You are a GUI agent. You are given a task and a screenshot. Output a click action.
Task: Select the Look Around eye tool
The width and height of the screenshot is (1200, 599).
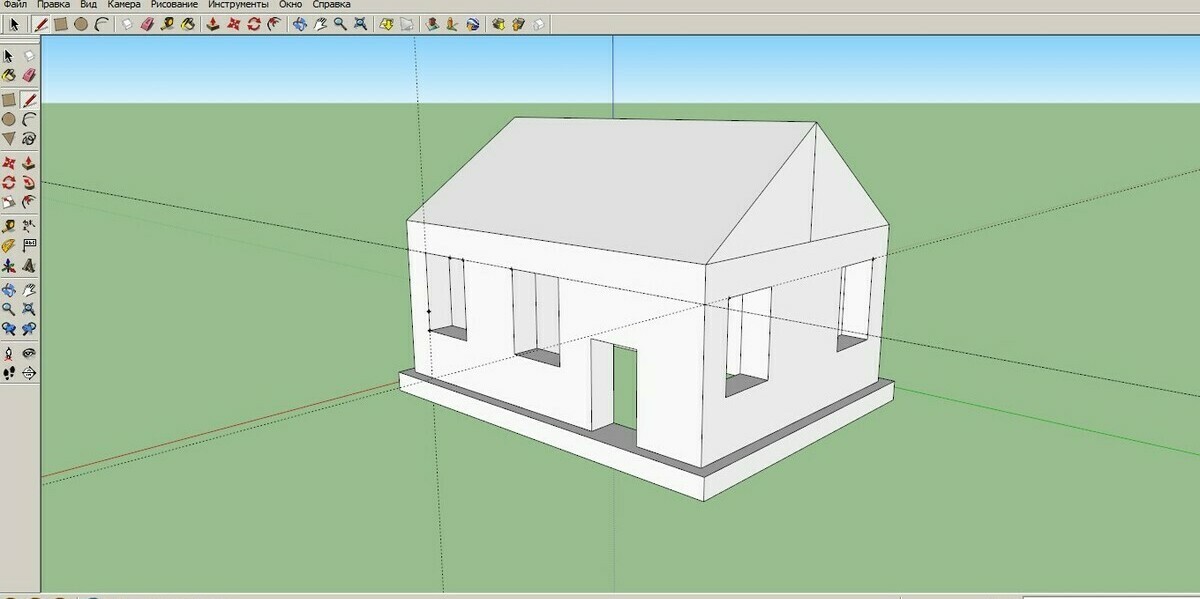(29, 353)
